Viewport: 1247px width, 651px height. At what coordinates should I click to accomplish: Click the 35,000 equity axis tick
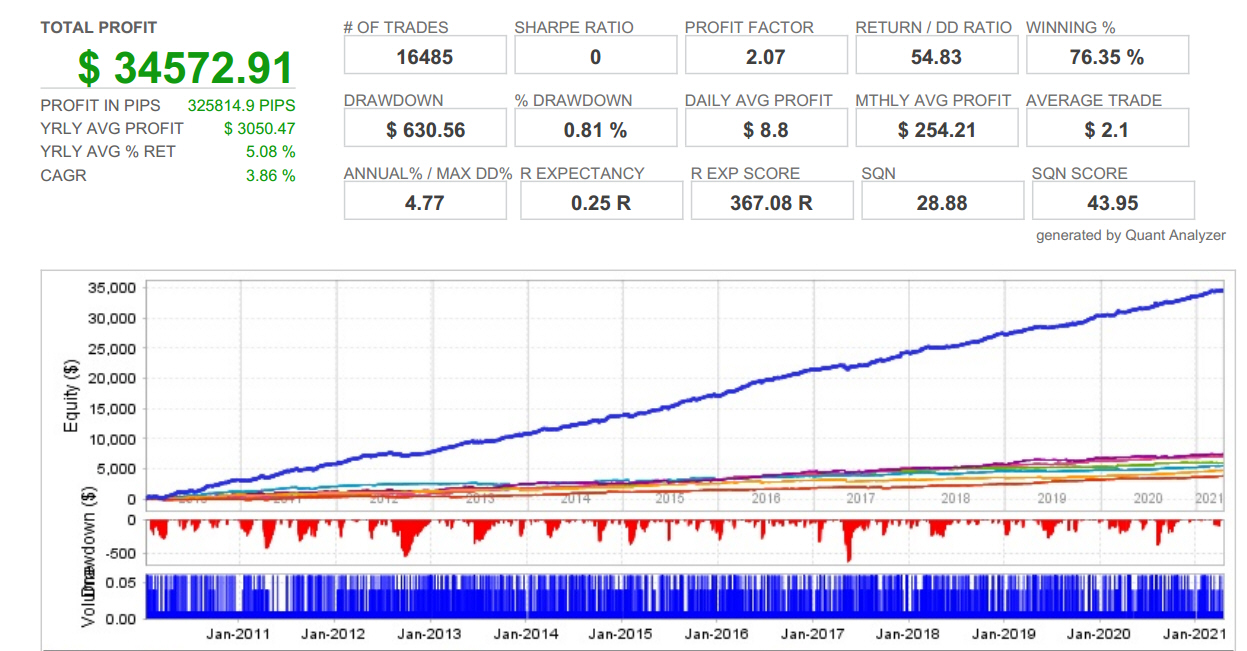(x=111, y=289)
